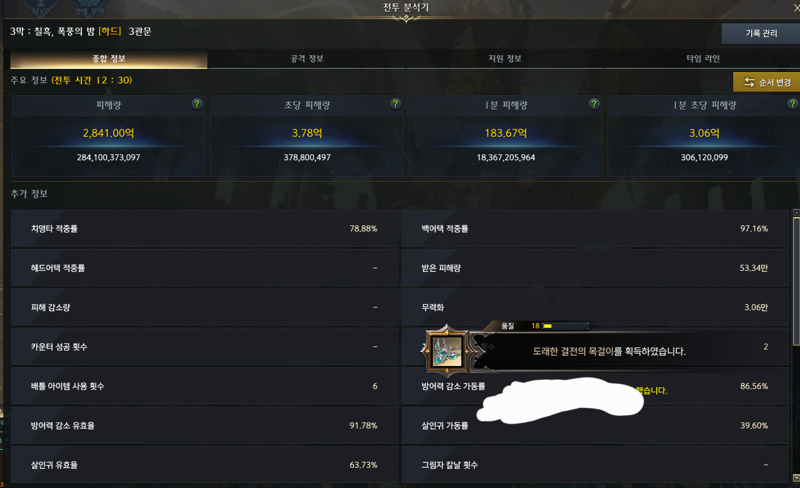Select the 백어택 적중률 row

tap(595, 229)
